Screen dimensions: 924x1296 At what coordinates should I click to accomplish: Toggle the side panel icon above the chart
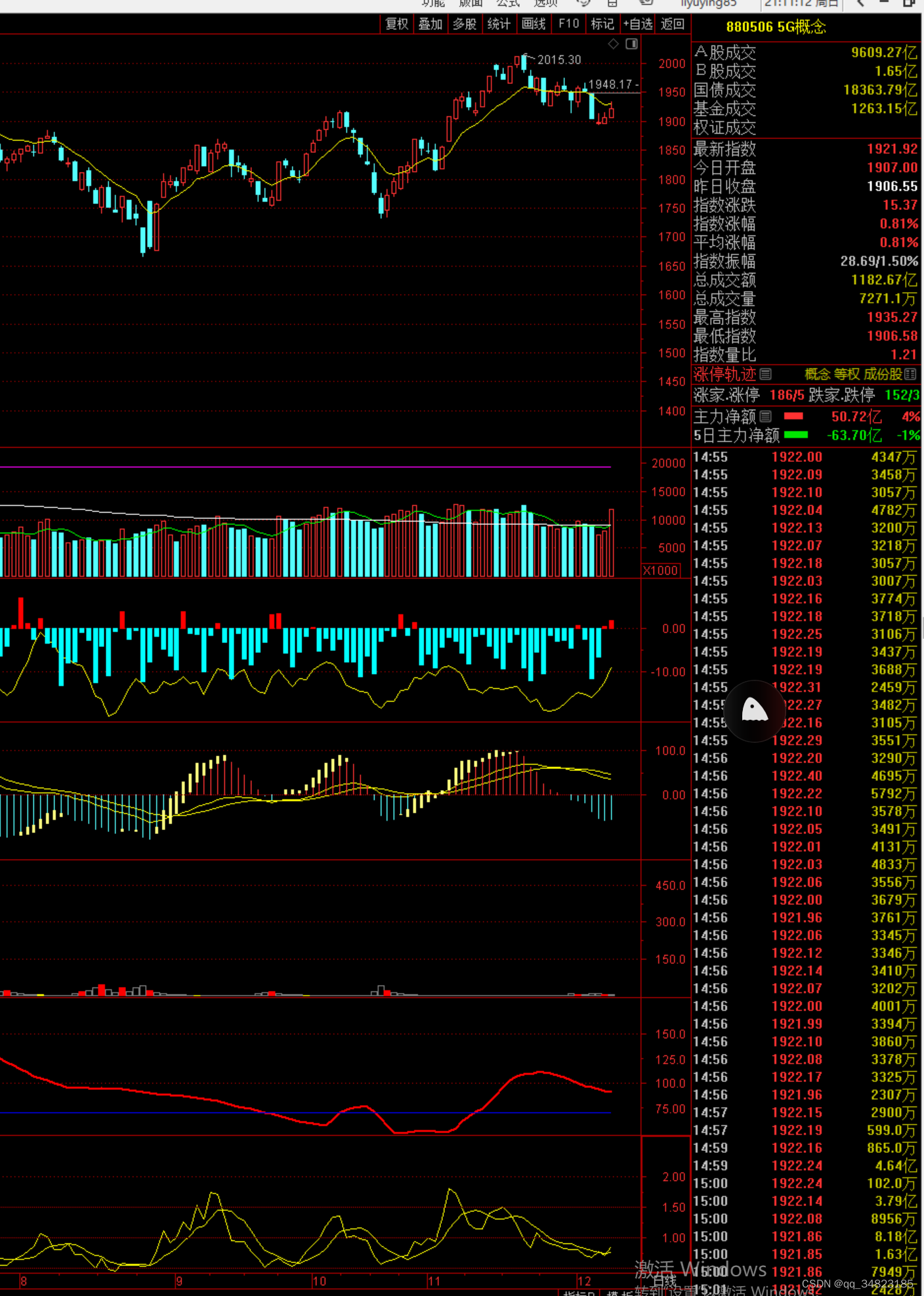632,44
